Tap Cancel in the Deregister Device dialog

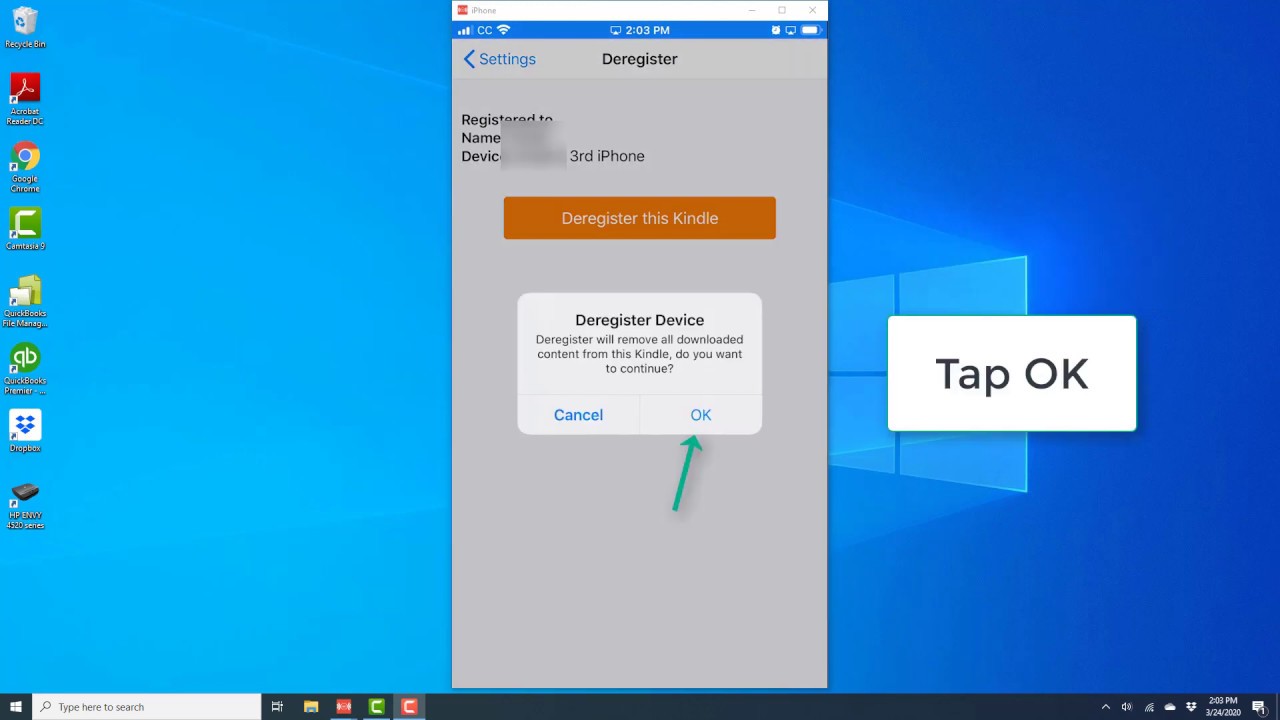coord(578,415)
